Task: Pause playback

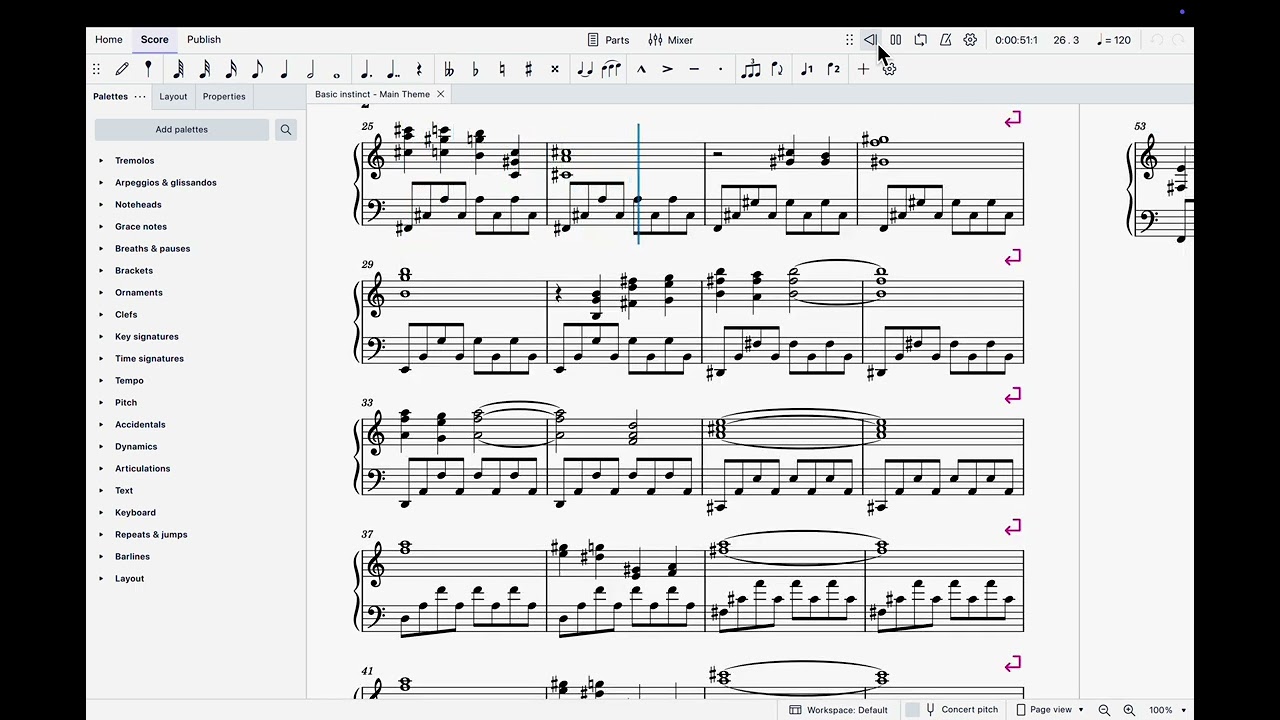Action: pos(896,40)
